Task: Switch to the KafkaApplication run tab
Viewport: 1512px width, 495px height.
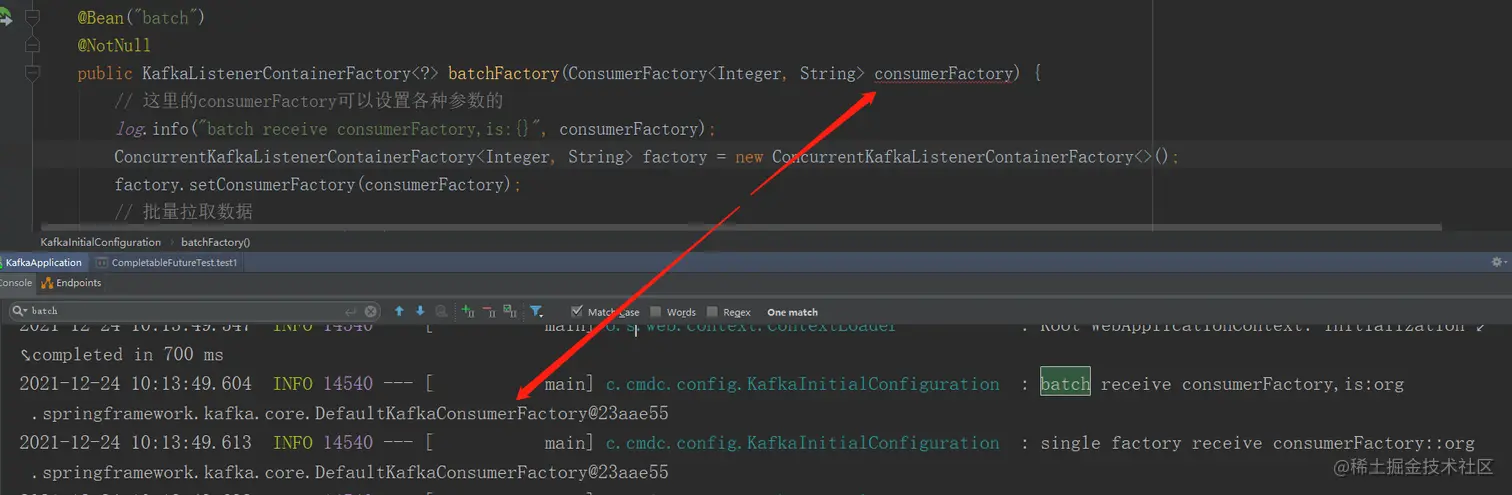Action: click(x=42, y=263)
